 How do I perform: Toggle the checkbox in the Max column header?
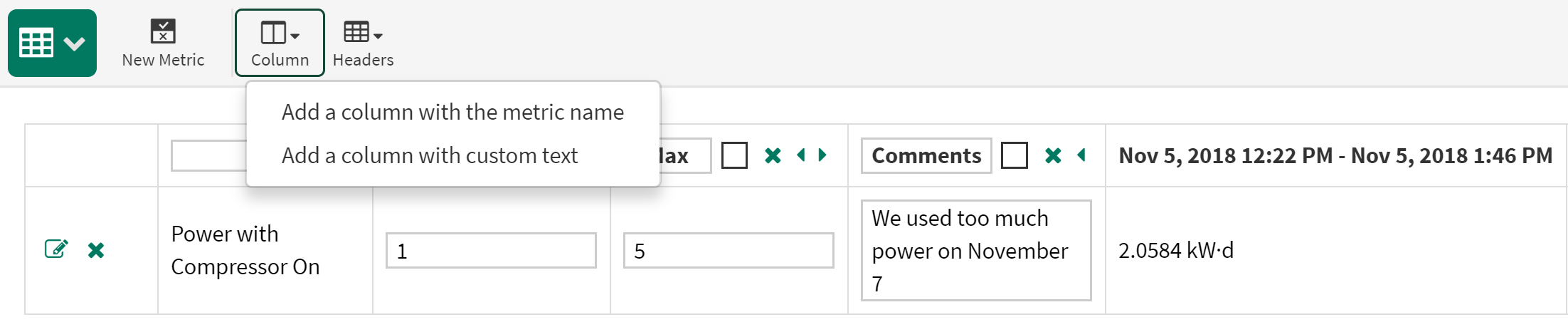[734, 155]
